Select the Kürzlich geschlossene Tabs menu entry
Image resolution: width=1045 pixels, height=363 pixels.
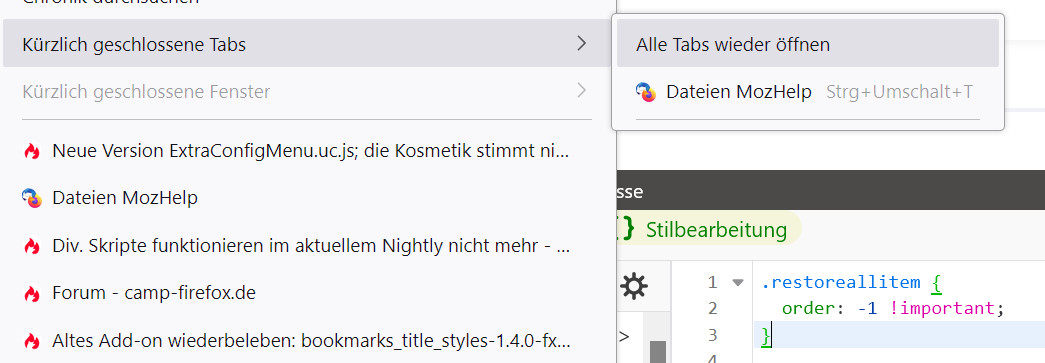click(x=307, y=43)
